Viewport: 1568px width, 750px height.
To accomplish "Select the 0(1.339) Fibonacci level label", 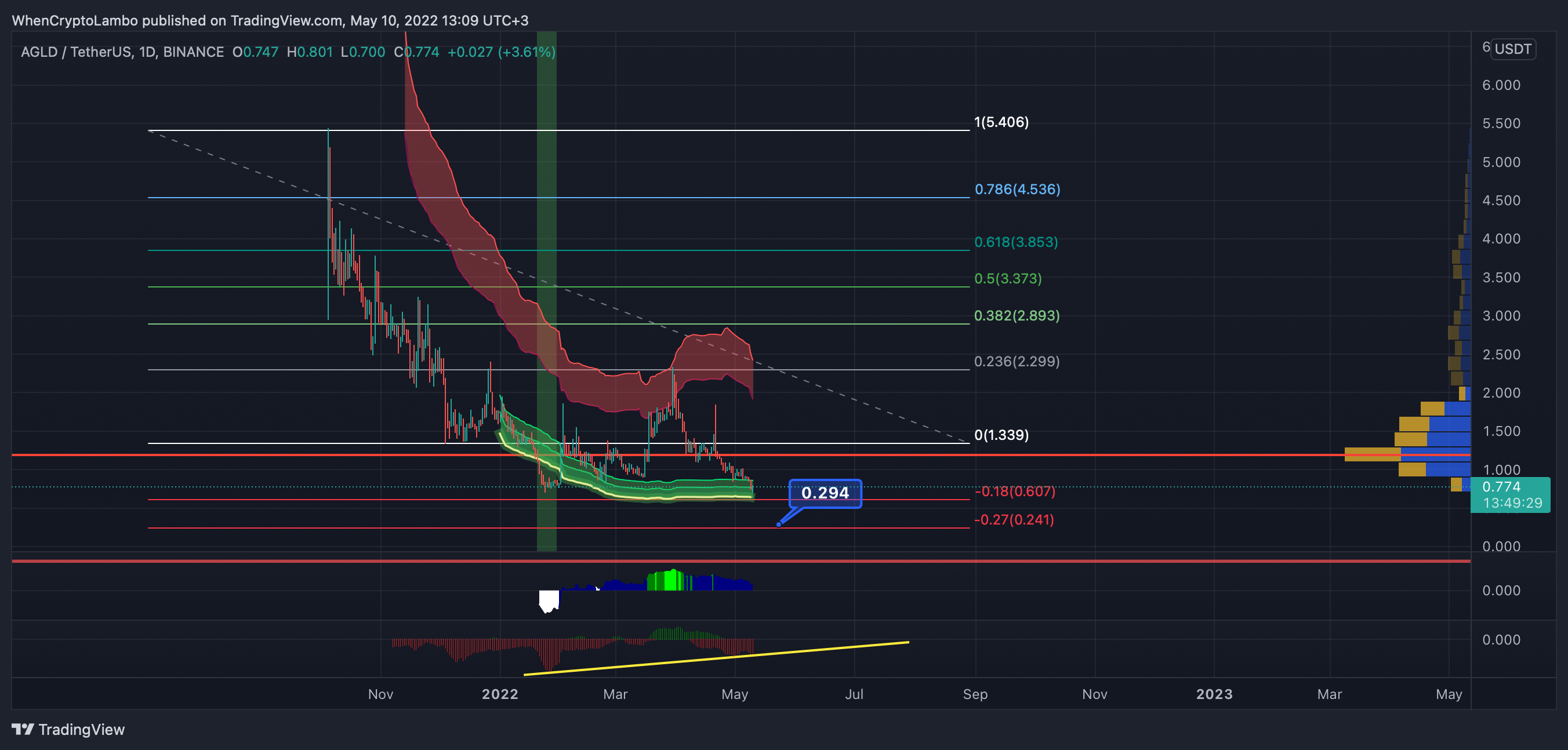I will 1001,435.
